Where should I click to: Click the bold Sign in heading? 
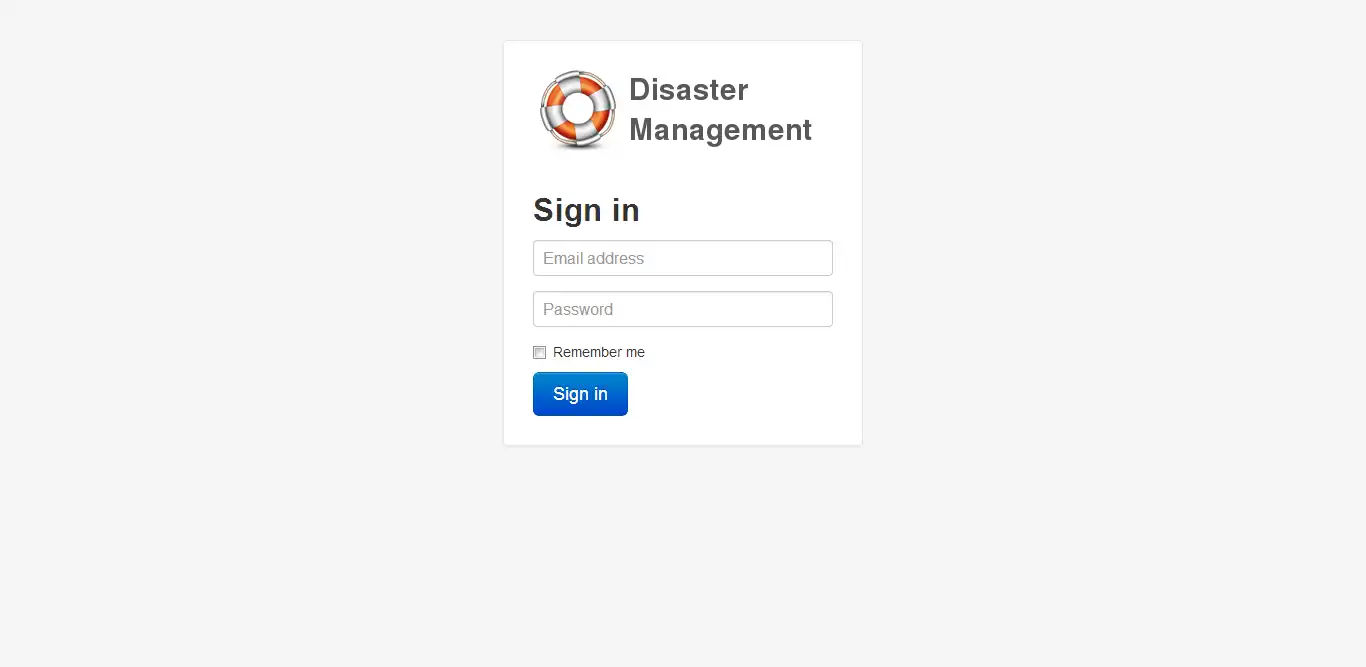pos(586,210)
